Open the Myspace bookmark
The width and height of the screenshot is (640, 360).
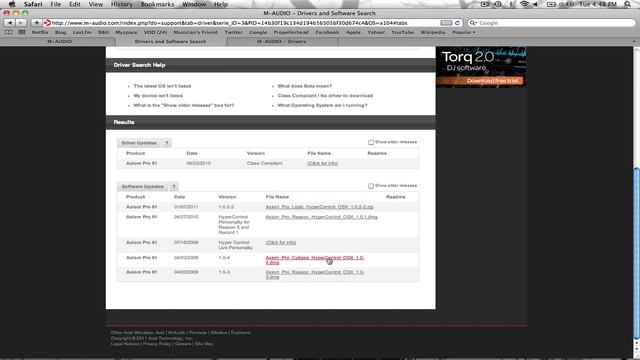(x=126, y=32)
